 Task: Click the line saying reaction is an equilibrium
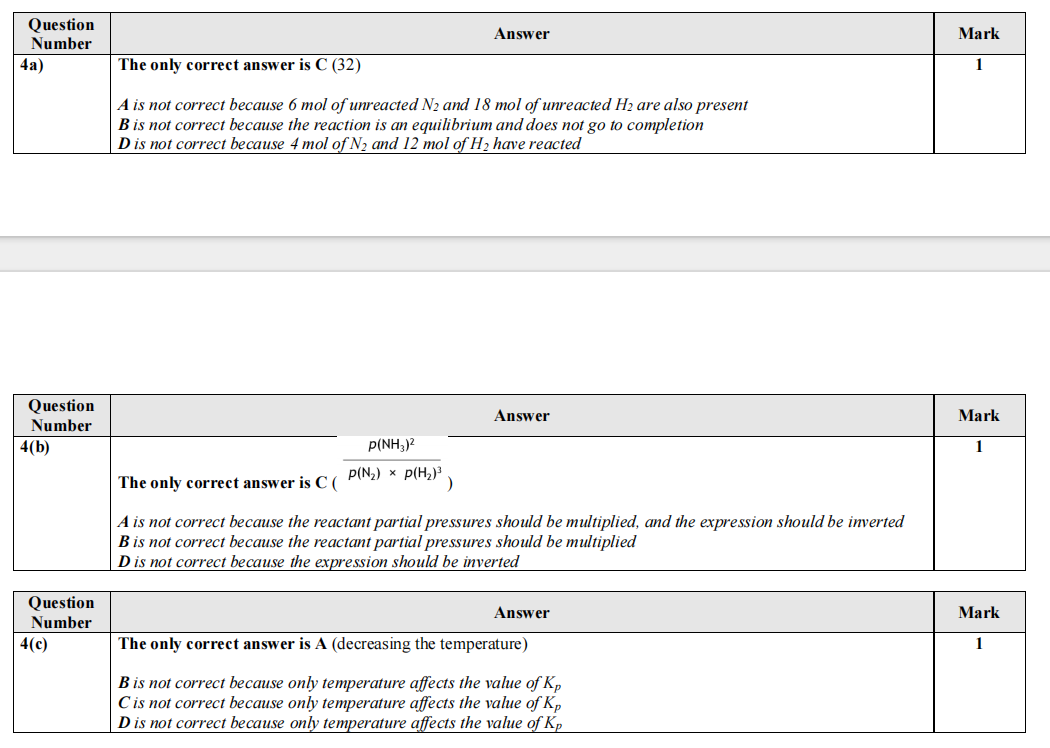point(410,125)
